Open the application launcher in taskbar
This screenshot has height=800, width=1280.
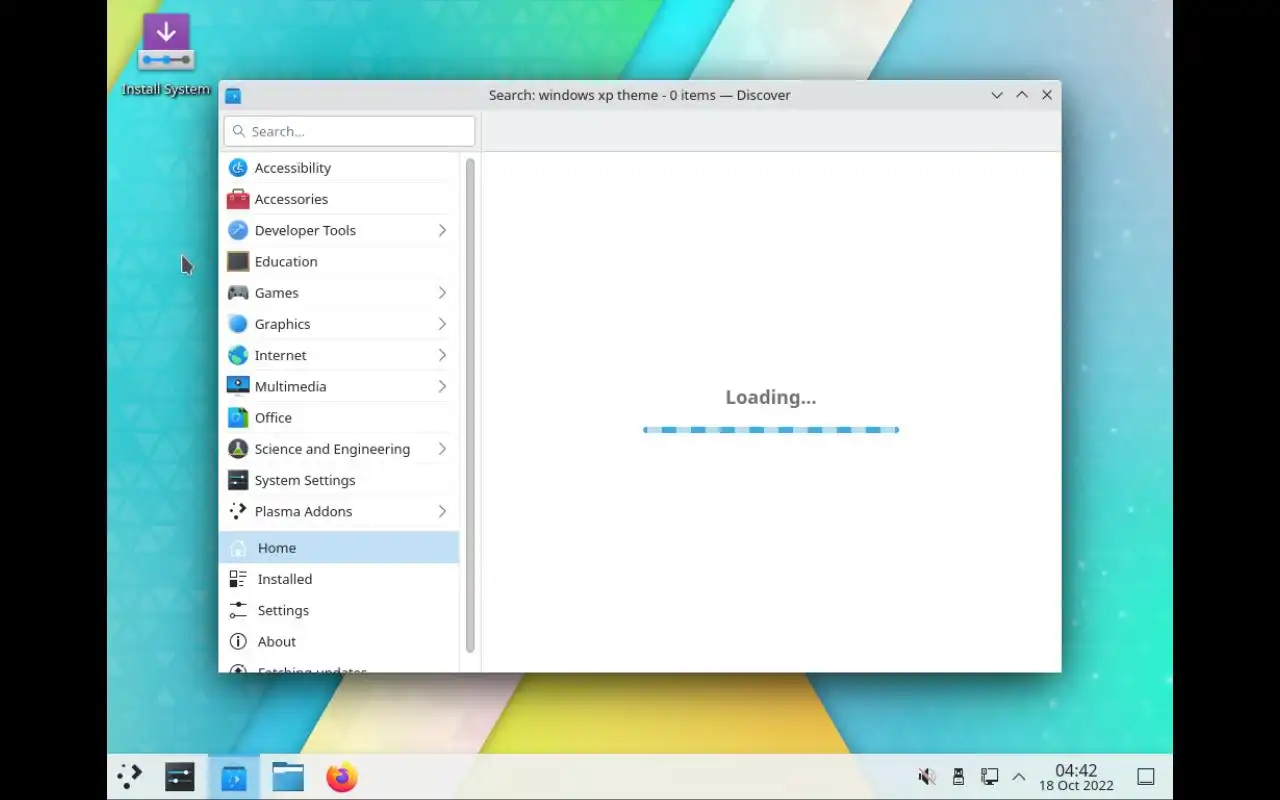(x=130, y=777)
